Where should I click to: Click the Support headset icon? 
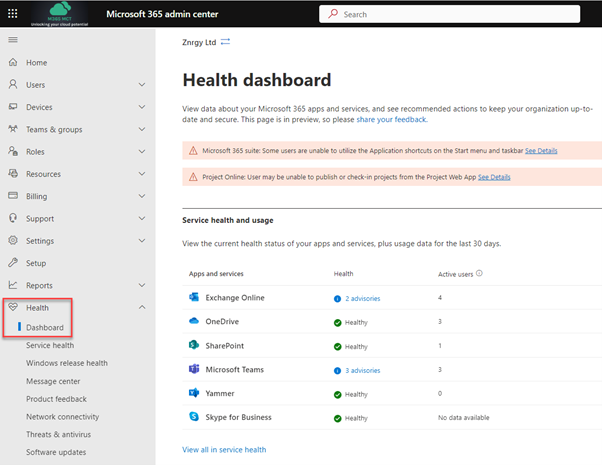click(x=13, y=218)
